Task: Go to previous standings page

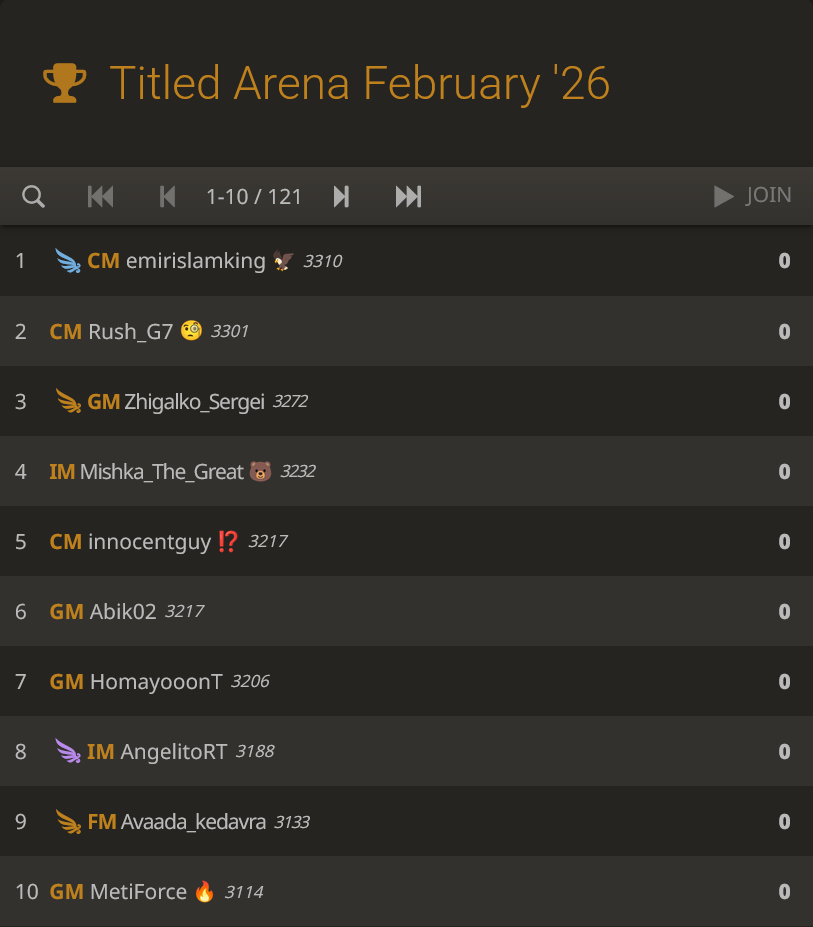Action: pyautogui.click(x=167, y=196)
